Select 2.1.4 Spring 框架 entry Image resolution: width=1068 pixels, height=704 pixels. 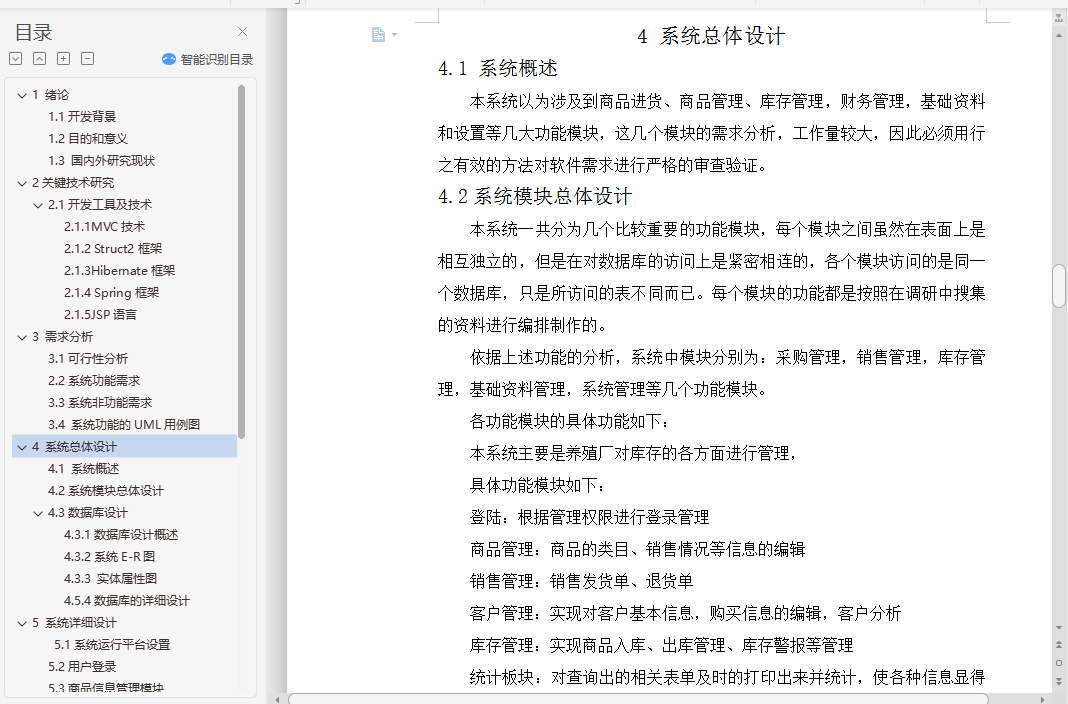pos(112,293)
